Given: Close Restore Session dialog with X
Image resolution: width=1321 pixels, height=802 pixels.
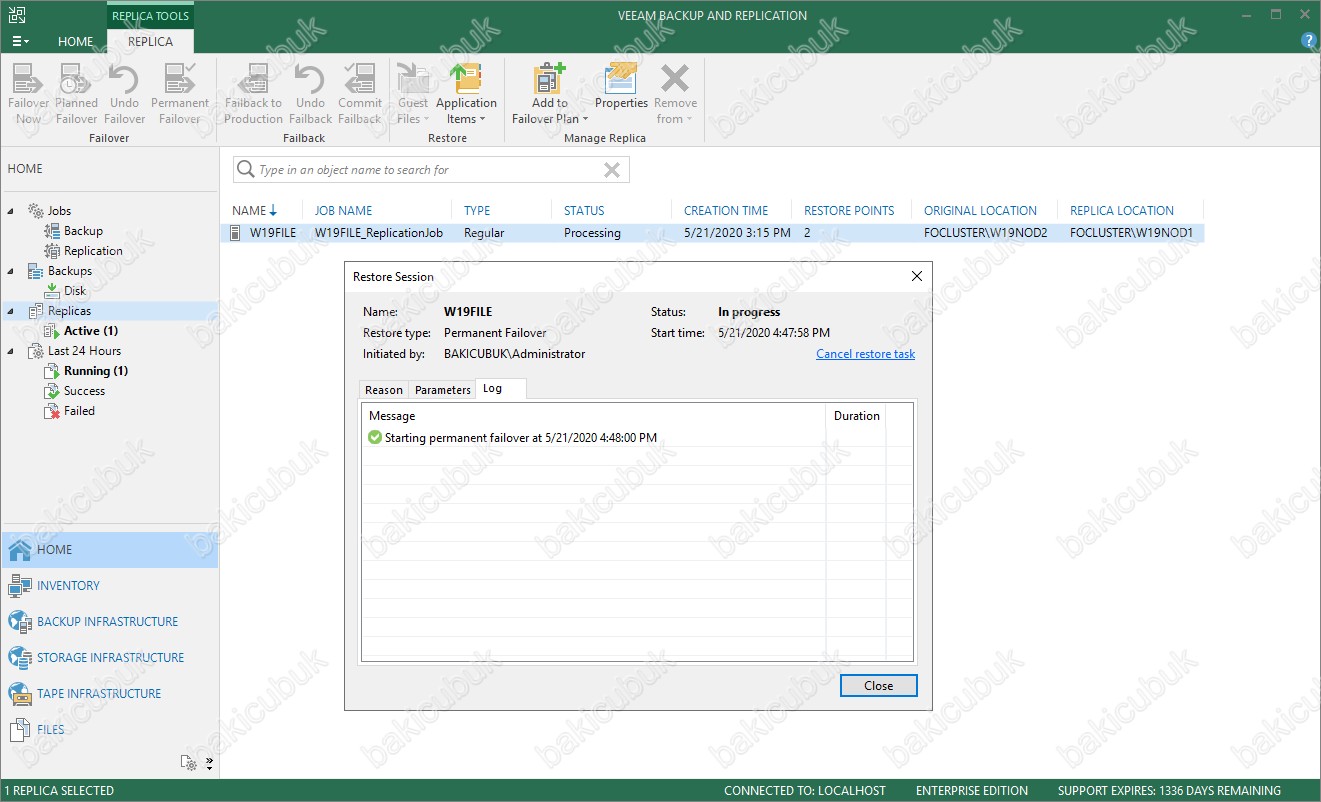Looking at the screenshot, I should [916, 276].
